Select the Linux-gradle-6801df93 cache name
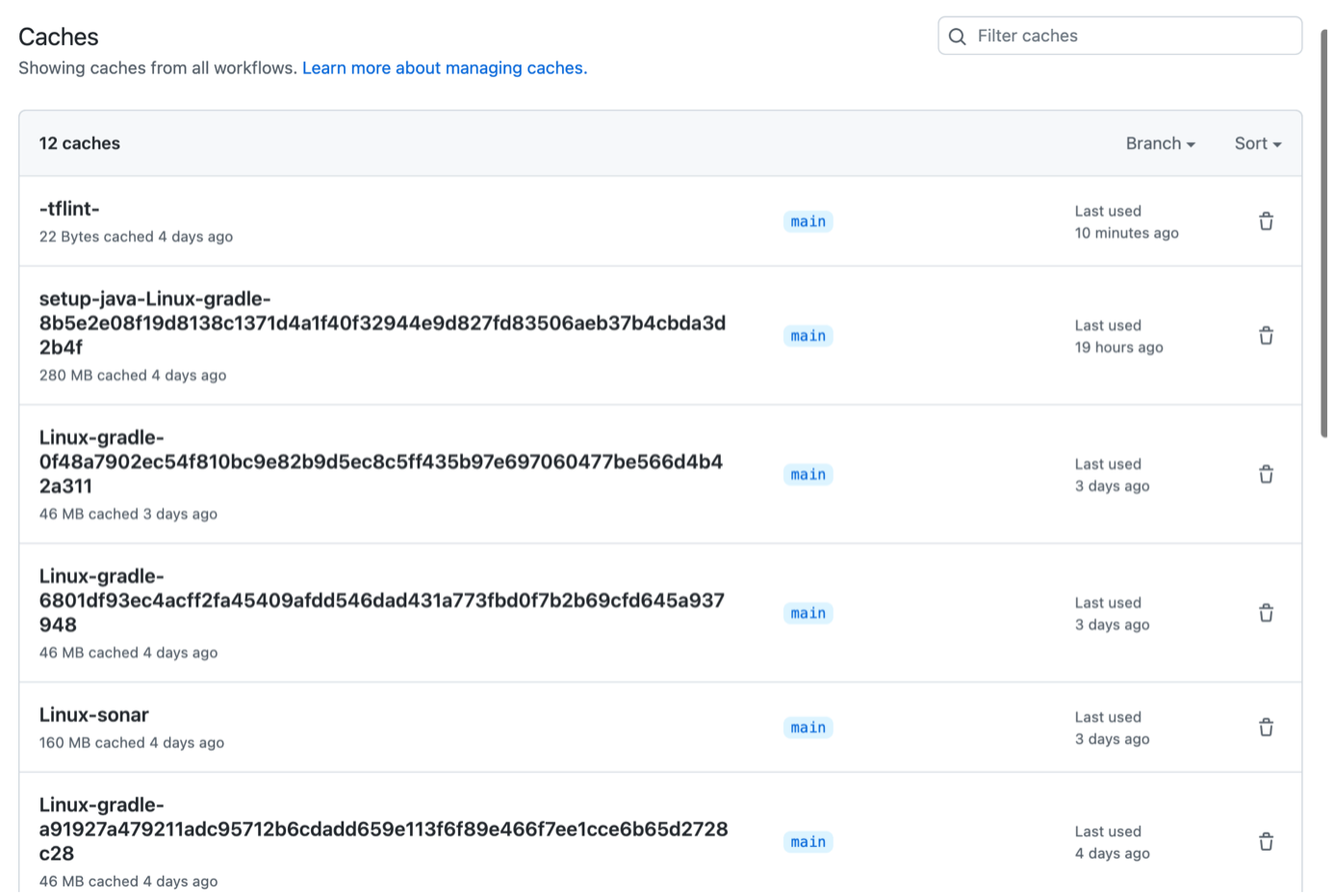This screenshot has width=1332, height=896. (382, 601)
